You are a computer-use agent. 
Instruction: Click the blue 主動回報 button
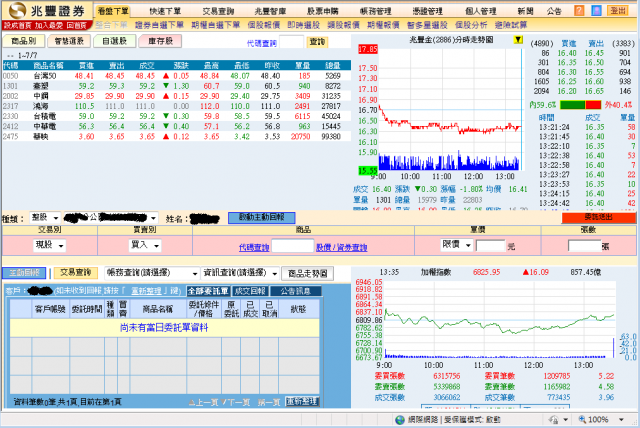point(24,273)
